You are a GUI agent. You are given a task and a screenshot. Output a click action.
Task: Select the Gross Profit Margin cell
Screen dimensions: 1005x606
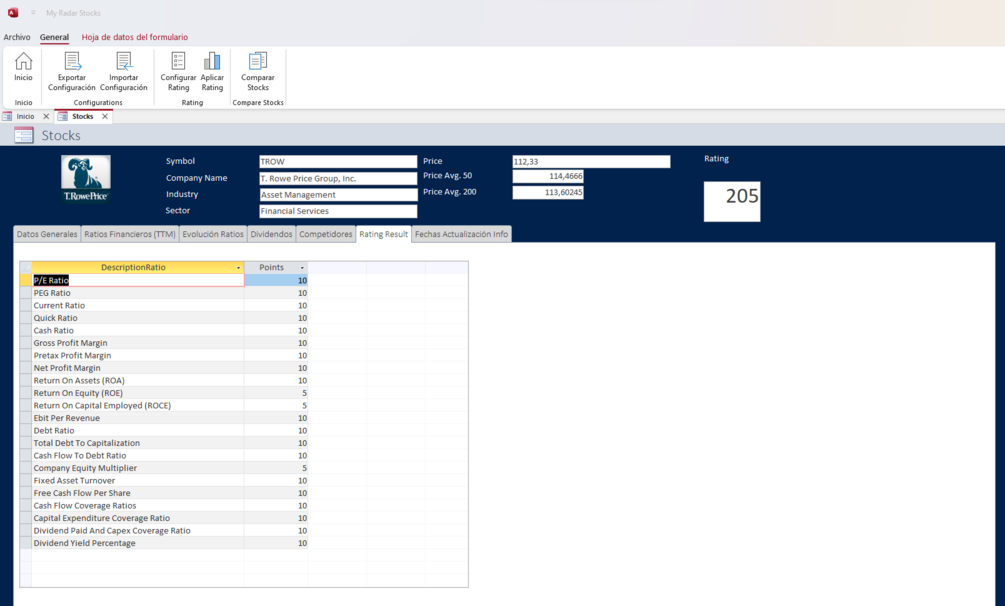[138, 343]
